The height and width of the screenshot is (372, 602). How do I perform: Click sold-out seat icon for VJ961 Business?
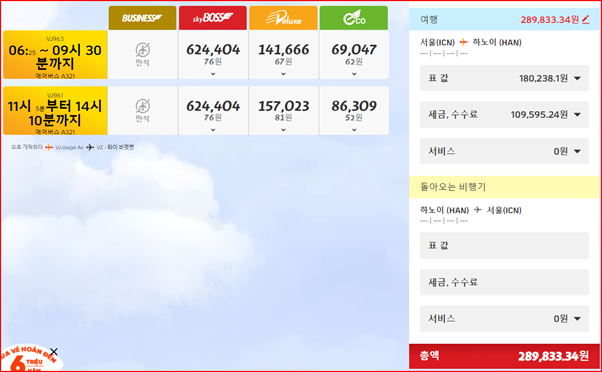[x=142, y=106]
